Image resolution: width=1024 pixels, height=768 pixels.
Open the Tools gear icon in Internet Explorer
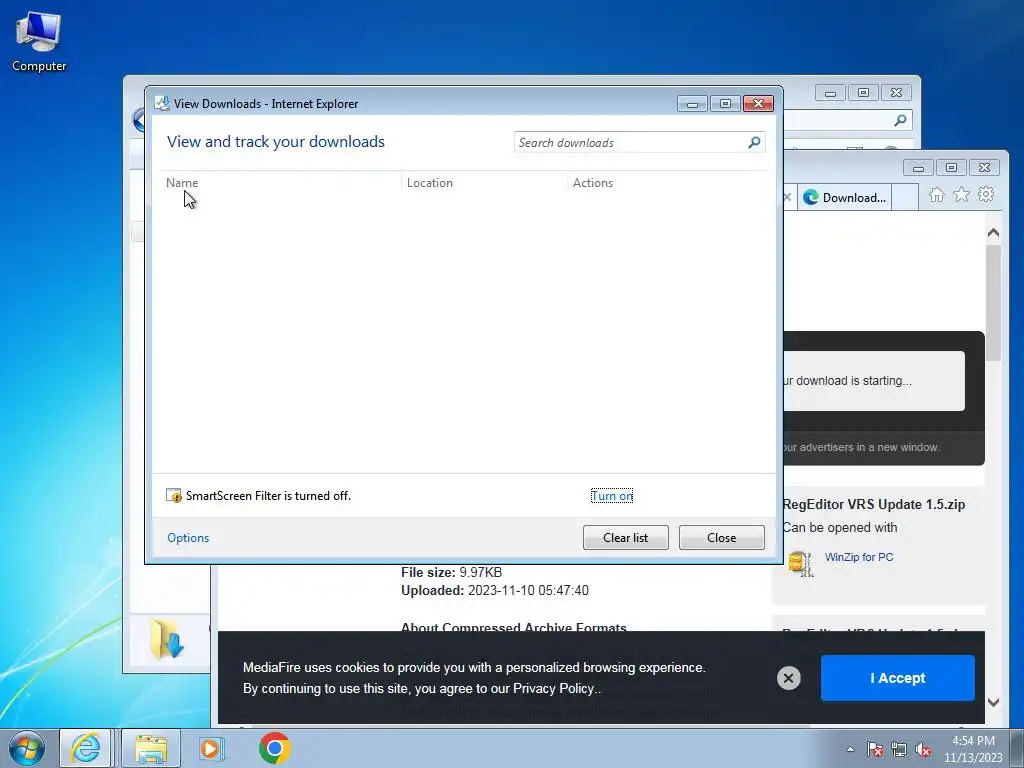pyautogui.click(x=986, y=195)
